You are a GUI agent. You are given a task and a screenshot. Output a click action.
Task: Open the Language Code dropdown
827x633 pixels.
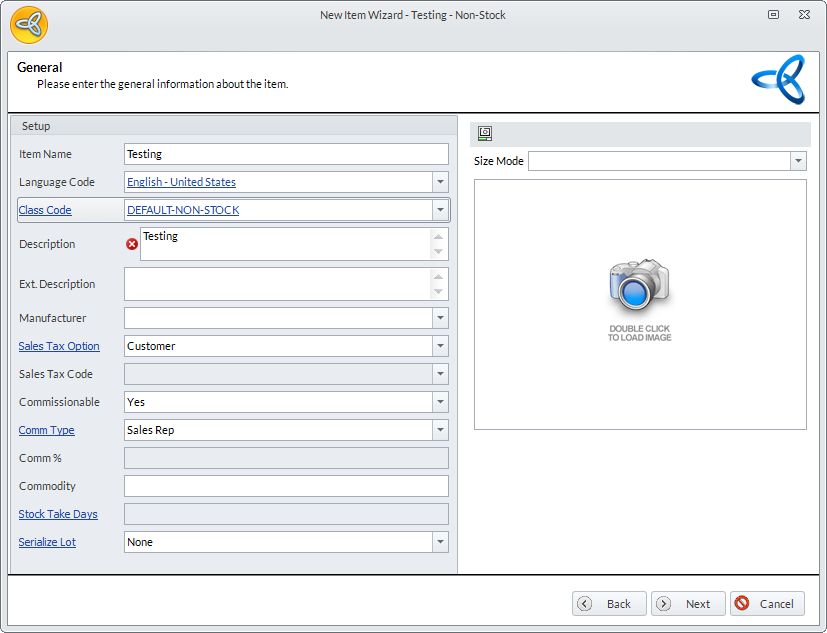coord(440,182)
